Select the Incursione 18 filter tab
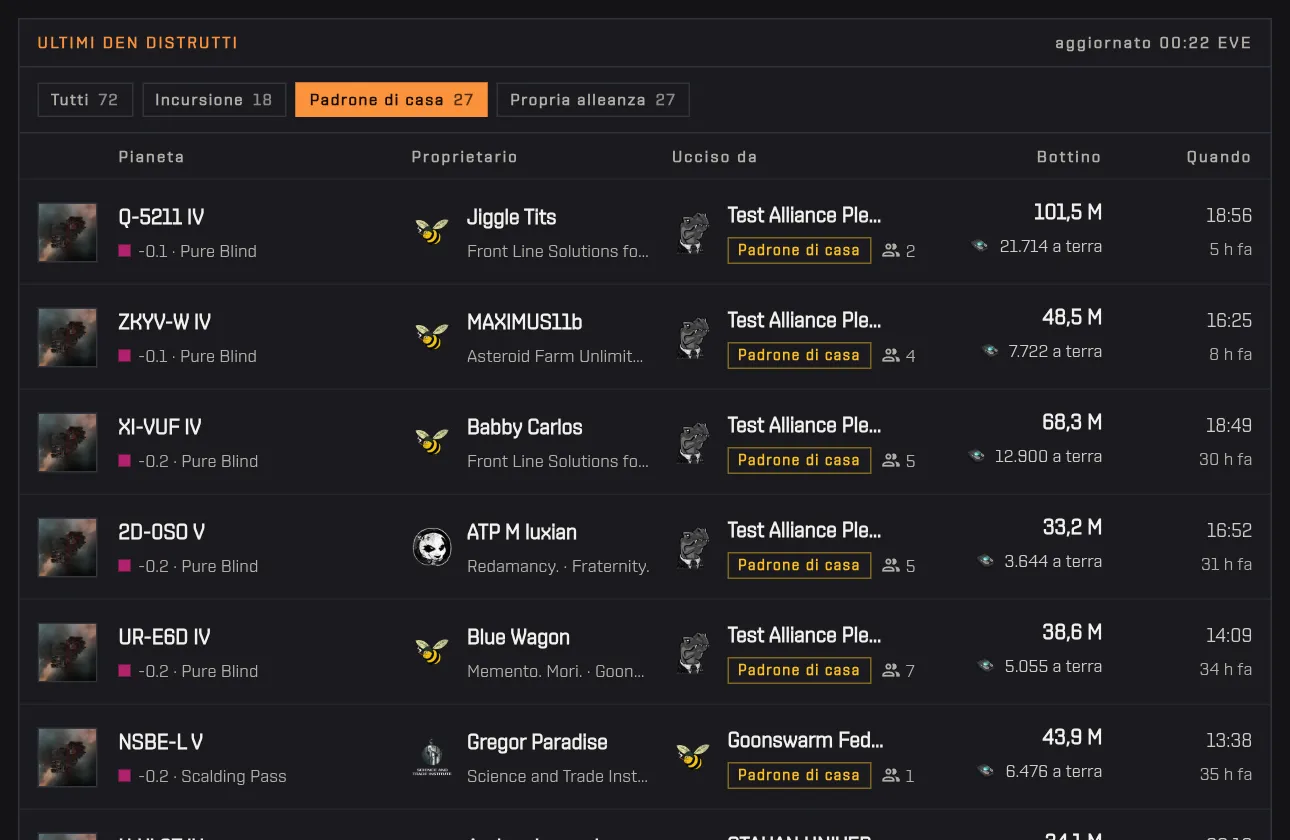The image size is (1290, 840). (x=214, y=100)
